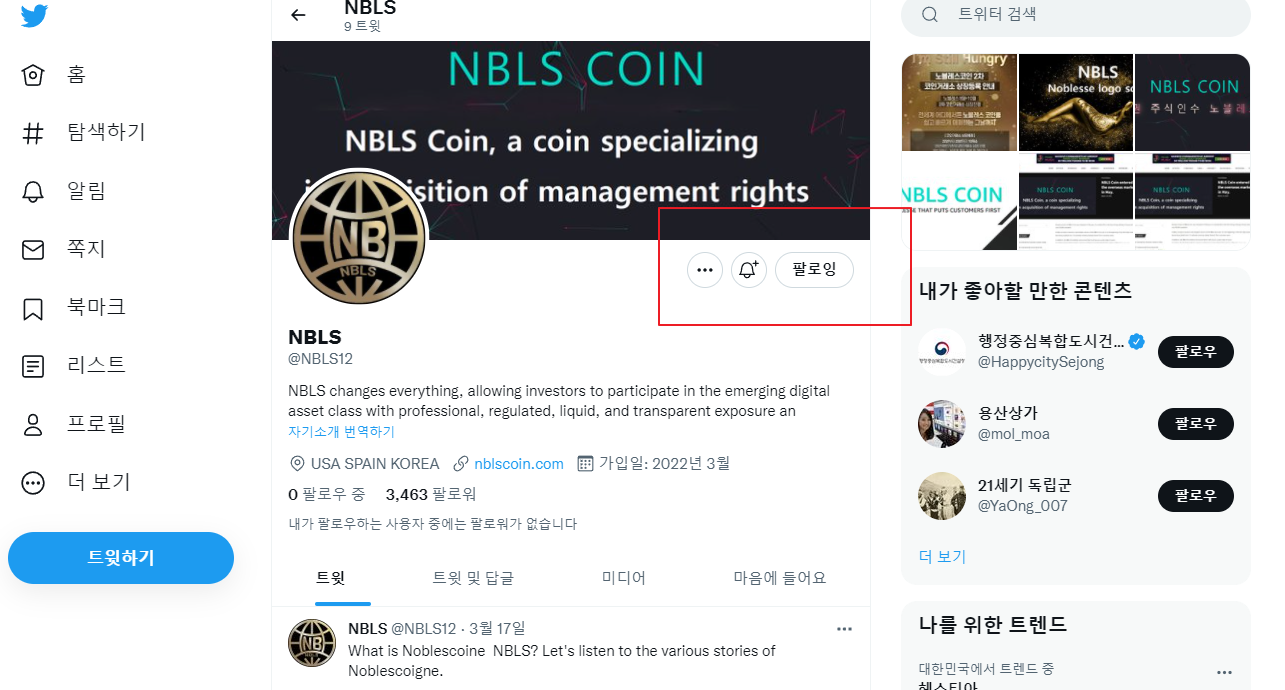Viewport: 1285px width, 690px height.
Task: Open the nblscoin.com link
Action: coord(519,464)
